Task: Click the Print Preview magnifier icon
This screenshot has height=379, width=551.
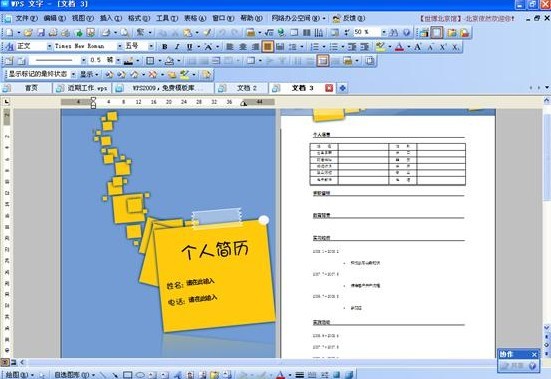Action: coord(124,33)
